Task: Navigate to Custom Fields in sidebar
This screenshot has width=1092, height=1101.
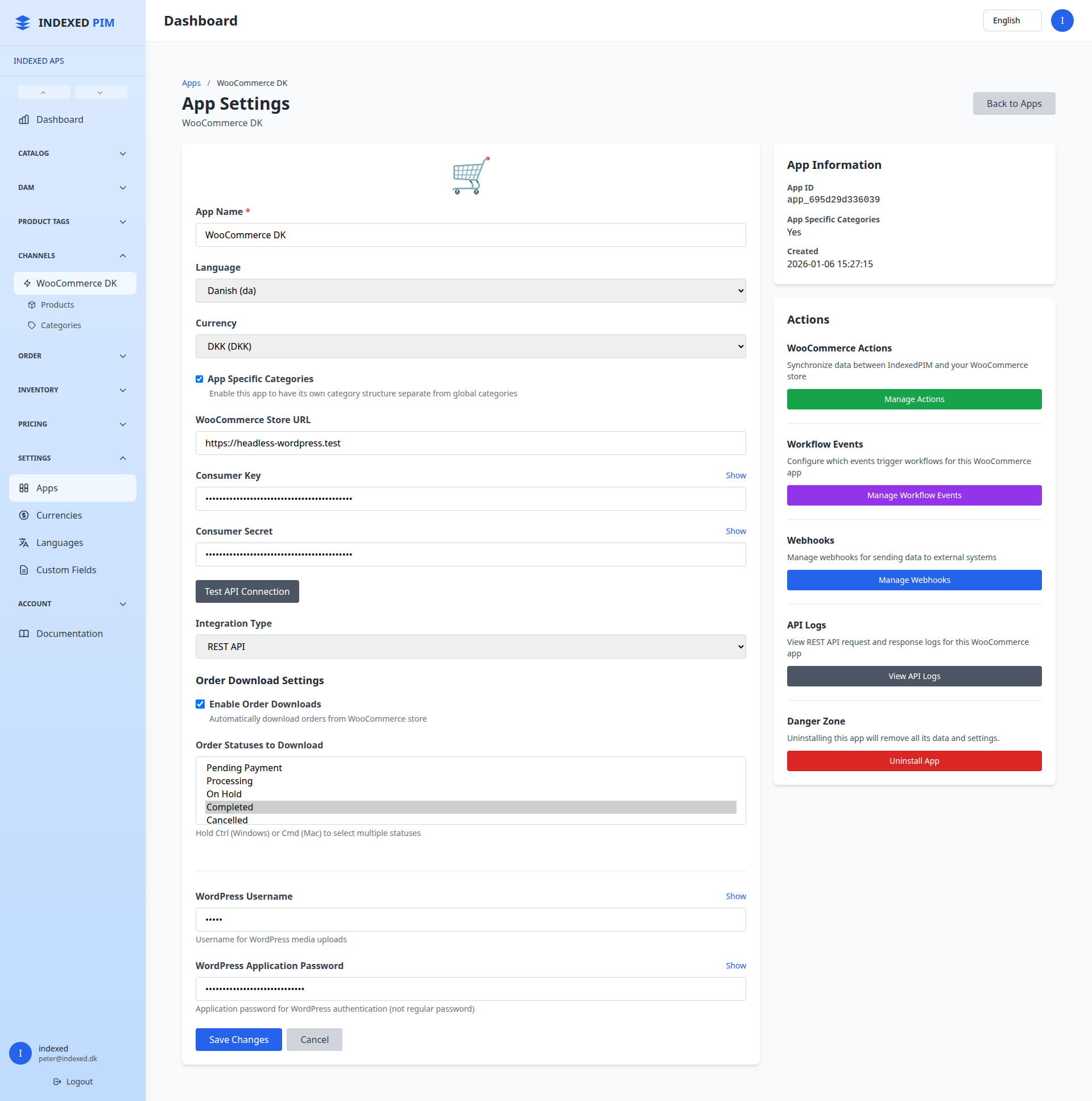Action: [65, 569]
